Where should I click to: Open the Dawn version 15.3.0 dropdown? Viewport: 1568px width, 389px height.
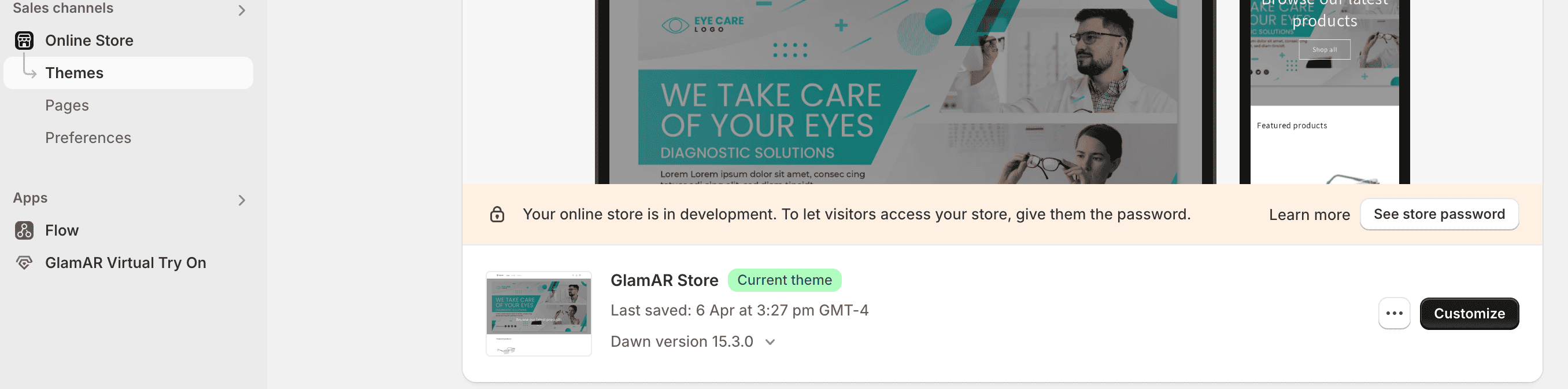pyautogui.click(x=770, y=342)
